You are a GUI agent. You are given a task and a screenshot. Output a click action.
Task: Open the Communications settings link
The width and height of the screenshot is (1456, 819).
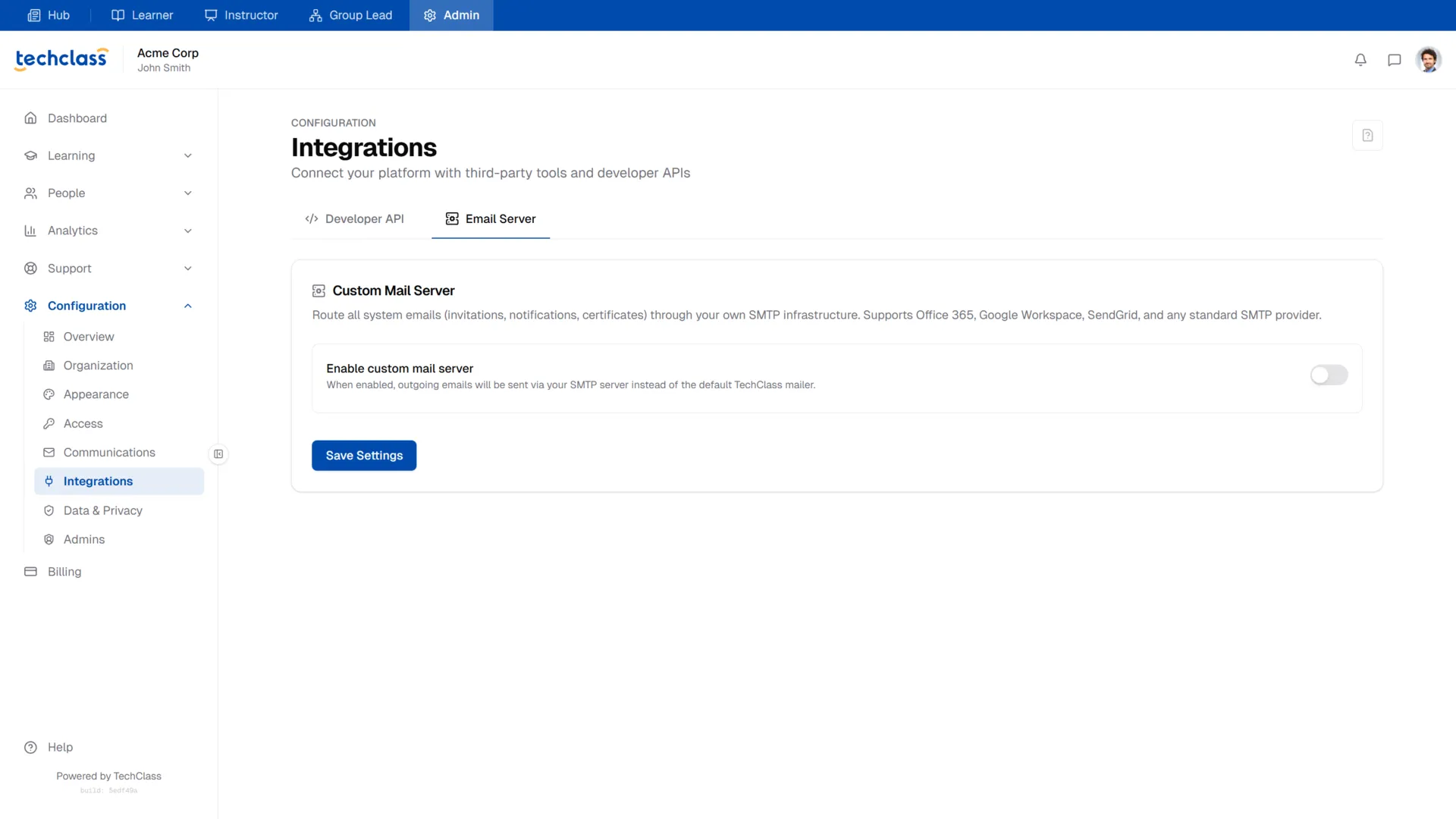[119, 453]
